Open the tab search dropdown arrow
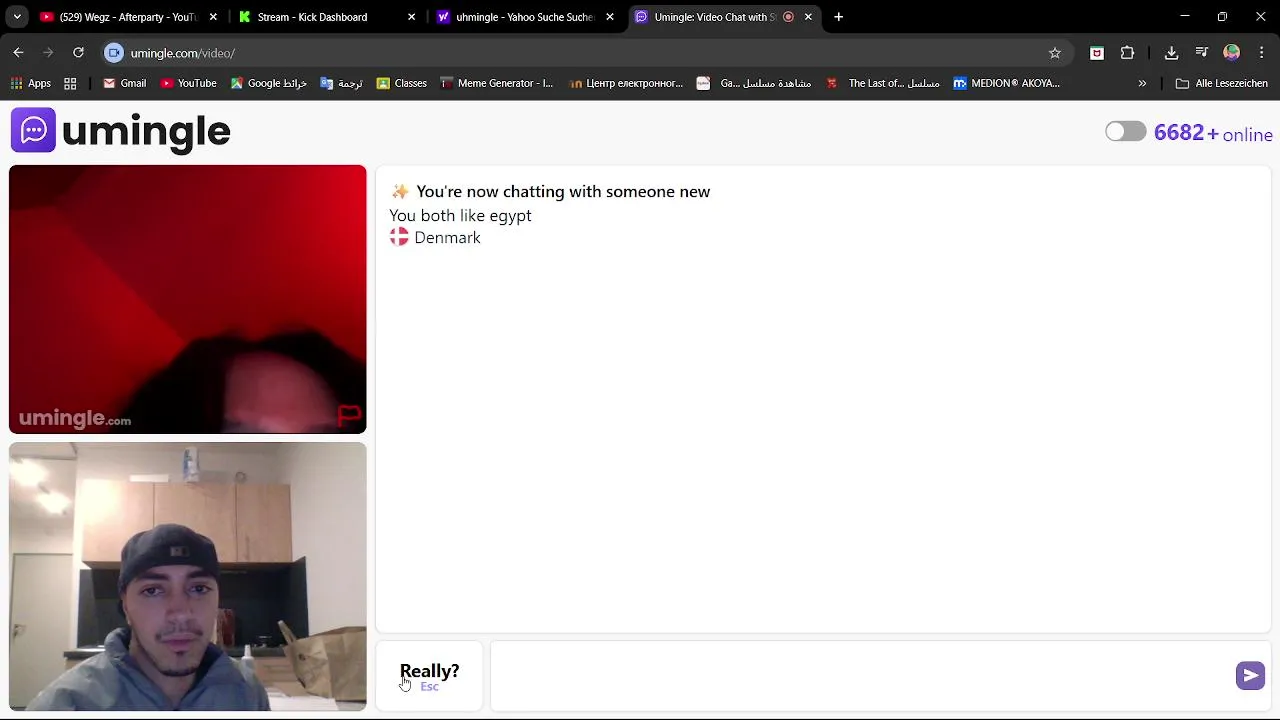The image size is (1280, 720). point(17,17)
